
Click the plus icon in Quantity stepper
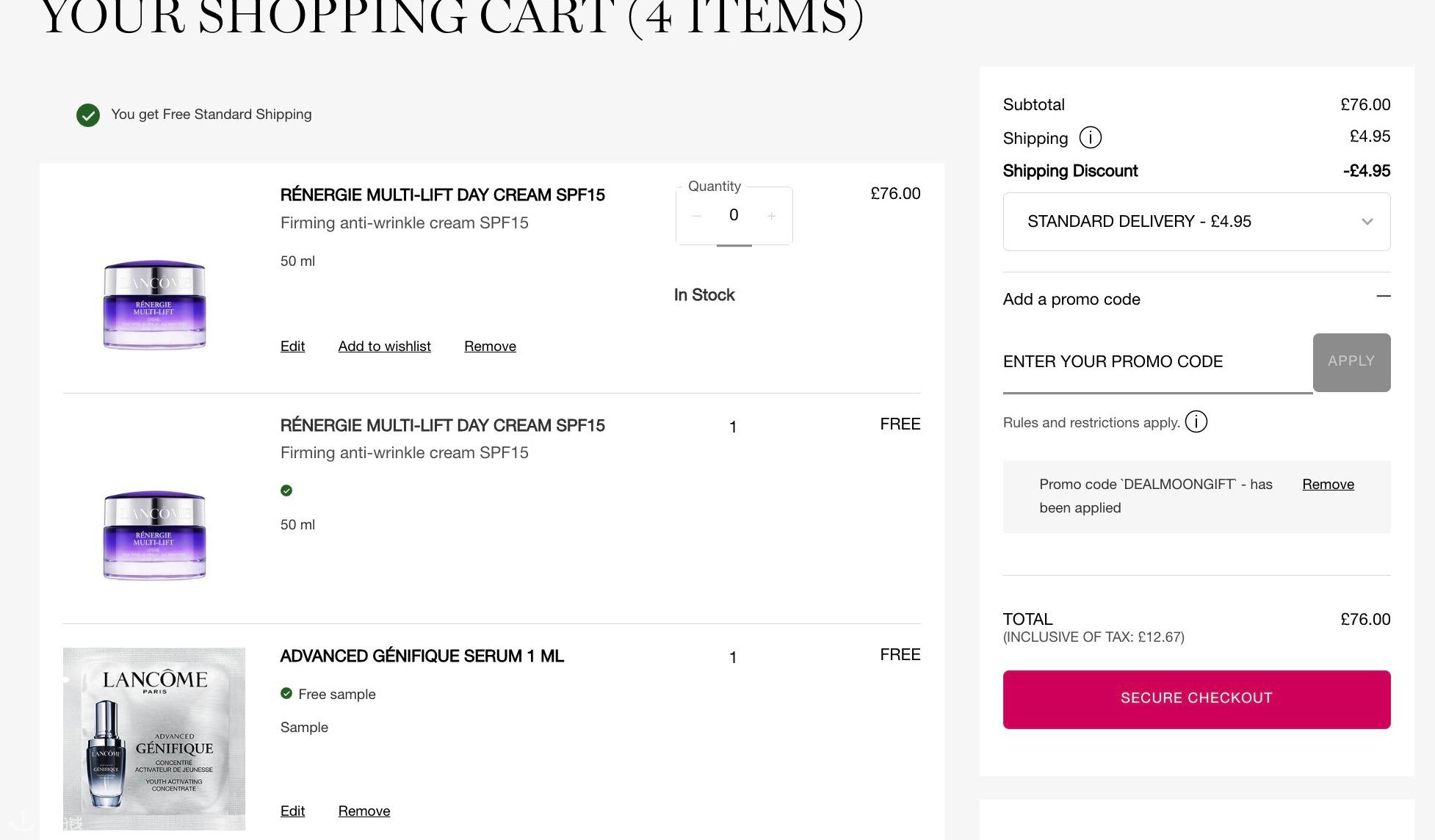coord(771,216)
